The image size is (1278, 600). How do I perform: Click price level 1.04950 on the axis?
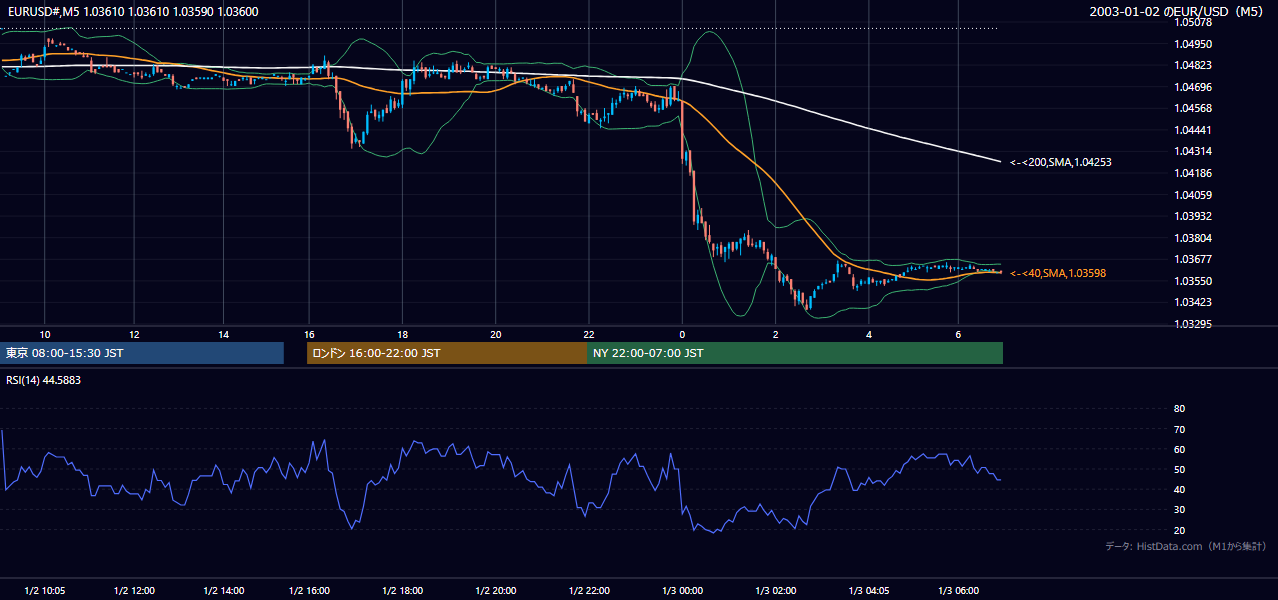(1193, 44)
